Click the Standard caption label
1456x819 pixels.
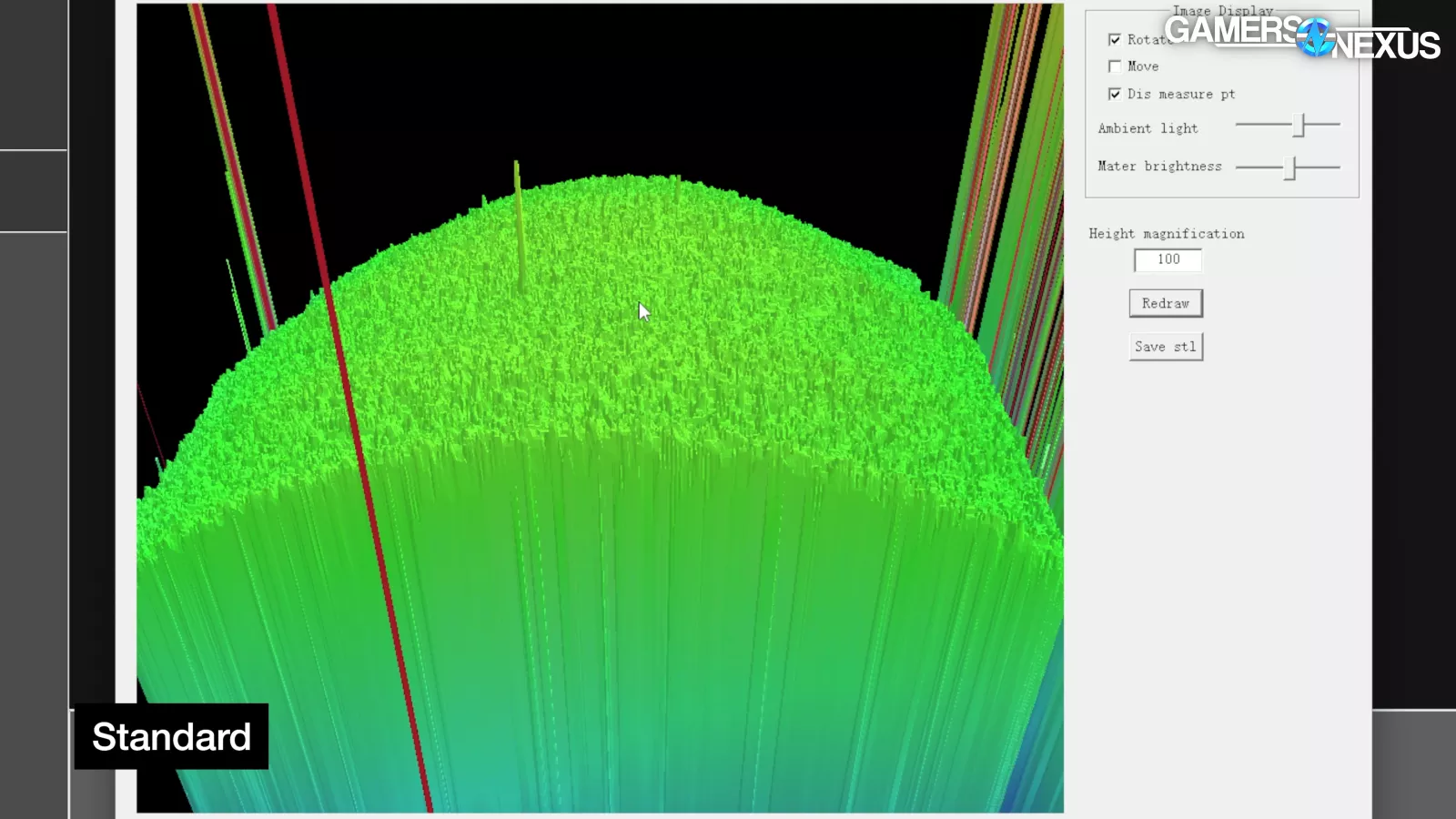[171, 736]
